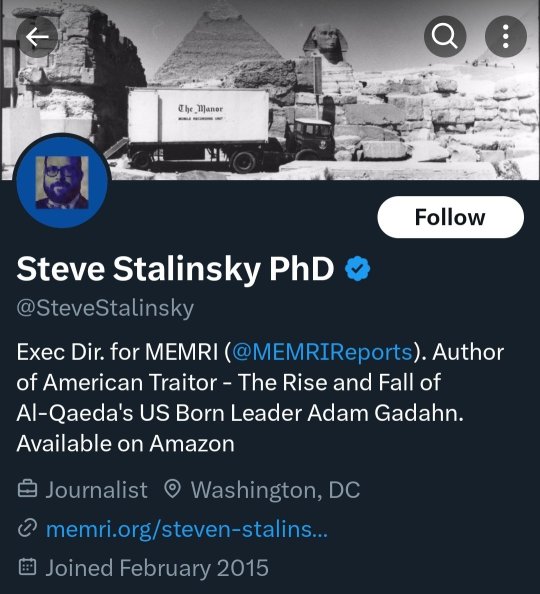Select the @SteveStalinsky handle text

click(x=105, y=308)
